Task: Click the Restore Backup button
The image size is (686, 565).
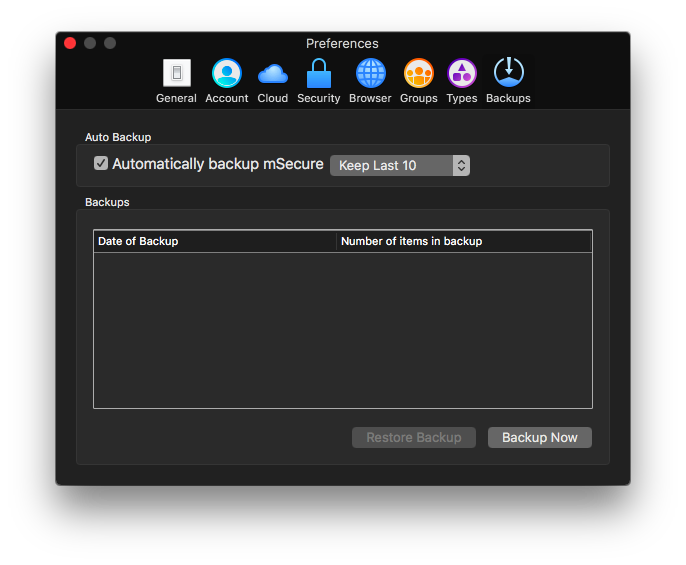Action: (x=414, y=438)
